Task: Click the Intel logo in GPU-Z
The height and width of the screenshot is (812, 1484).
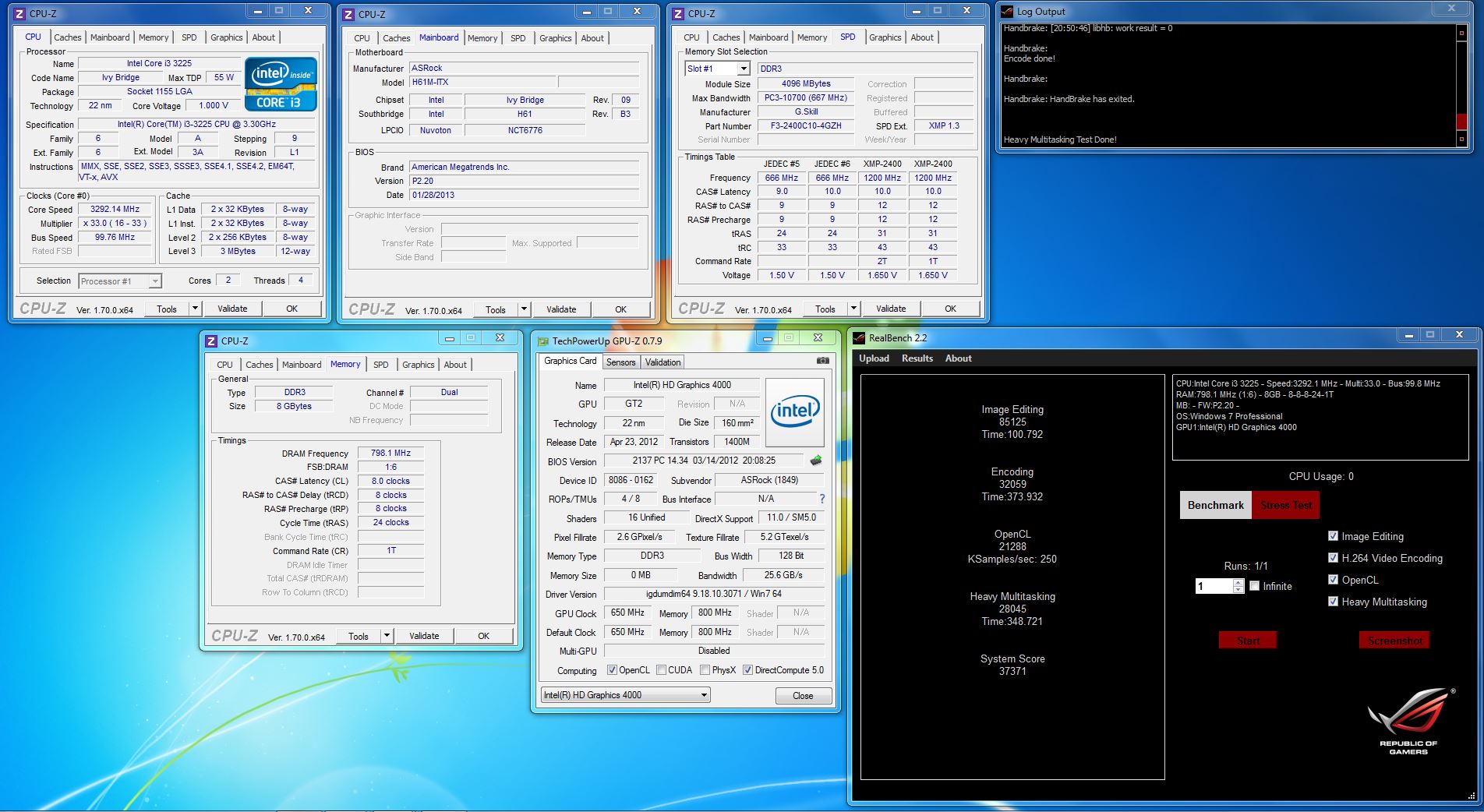Action: 795,413
